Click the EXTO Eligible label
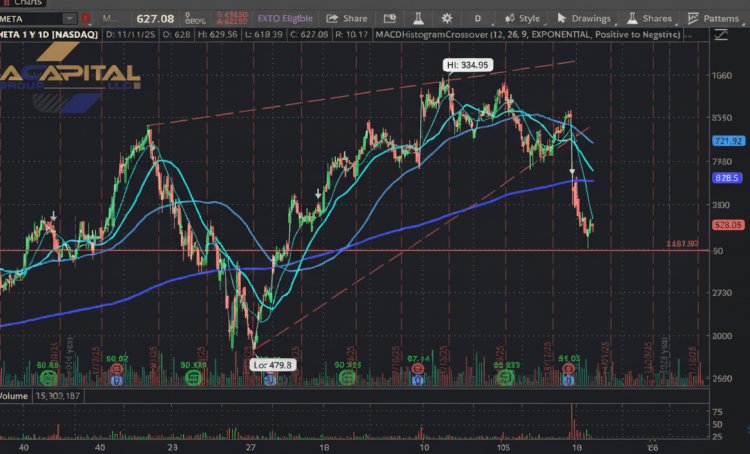Viewport: 750px width, 454px height. [x=283, y=18]
